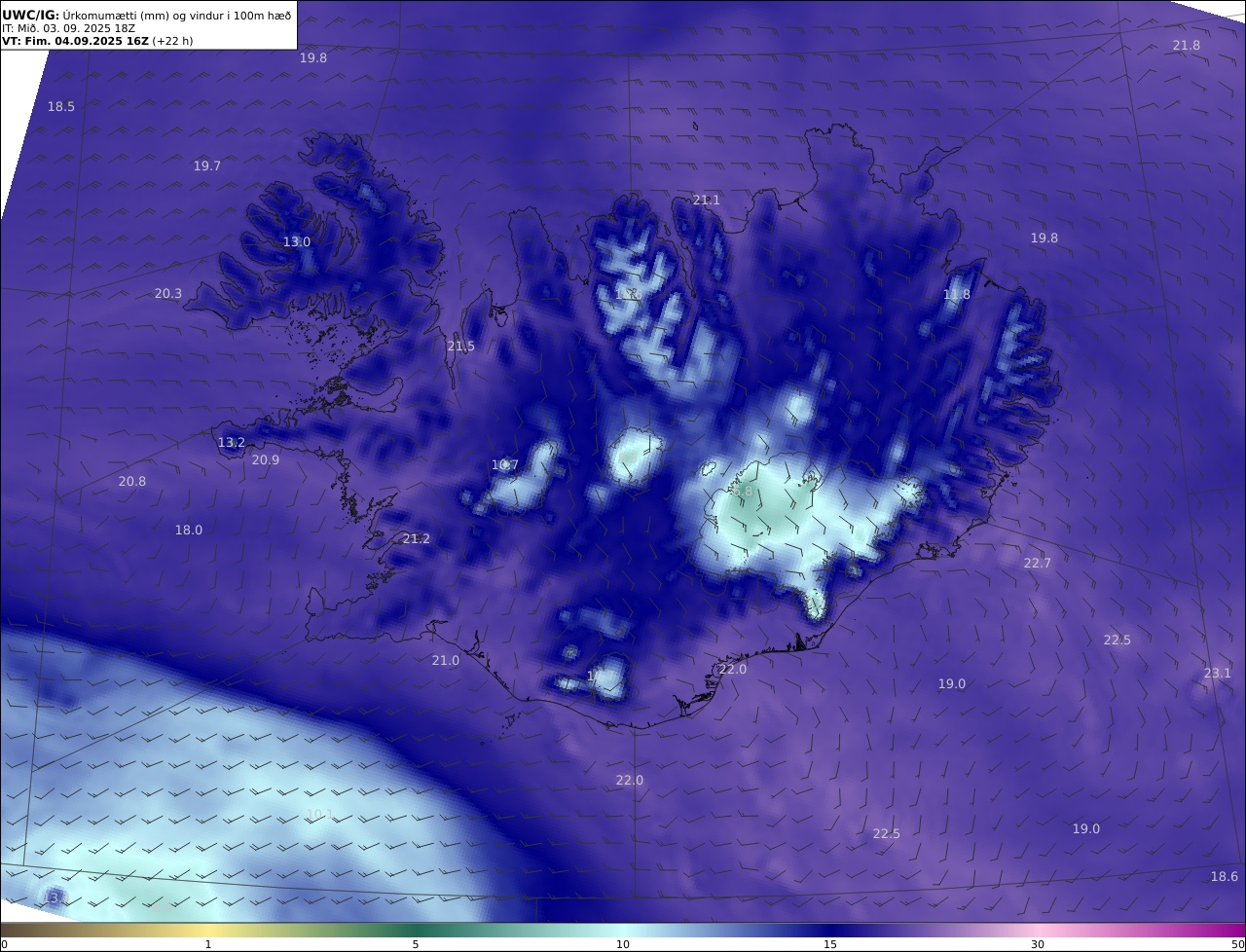Click the 20.3 value label
Viewport: 1246px width, 952px height.
pyautogui.click(x=168, y=294)
